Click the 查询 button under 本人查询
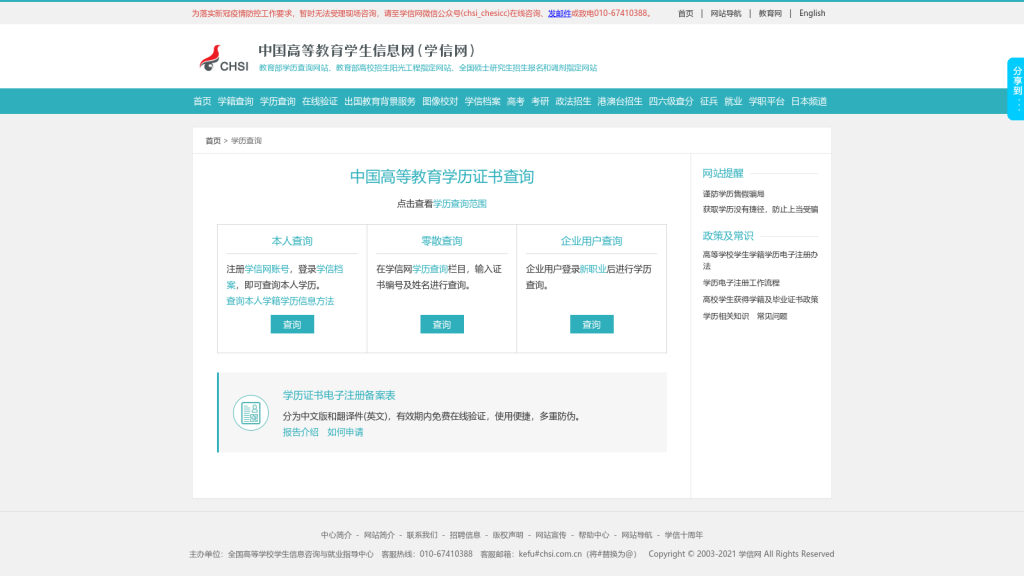 point(292,325)
